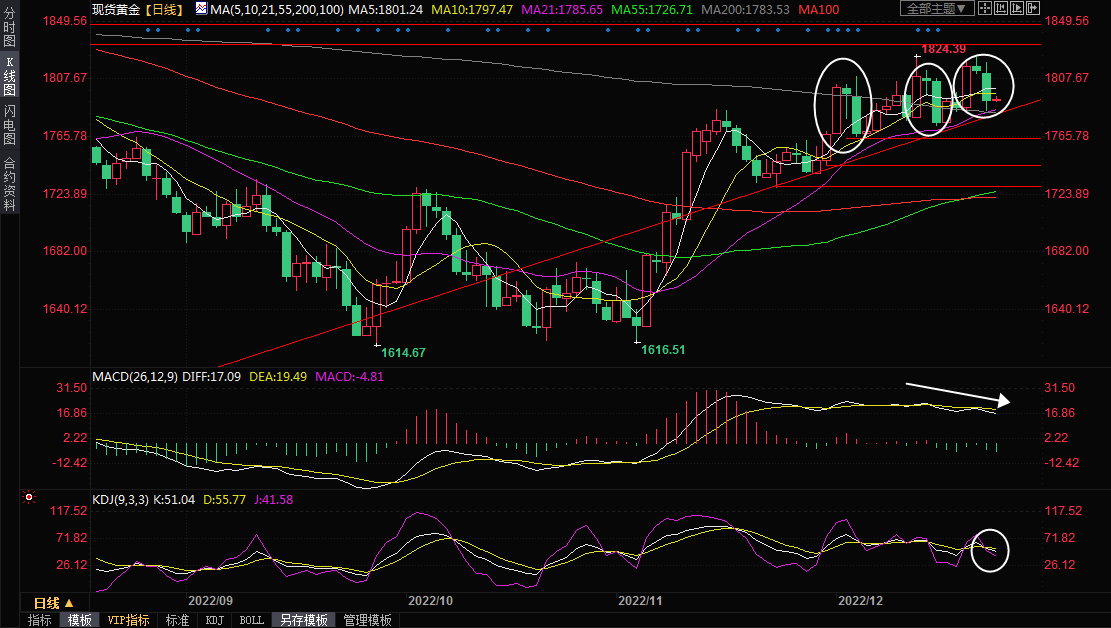This screenshot has width=1111, height=628.
Task: Open 合约资料 in left sidebar
Action: pyautogui.click(x=9, y=184)
